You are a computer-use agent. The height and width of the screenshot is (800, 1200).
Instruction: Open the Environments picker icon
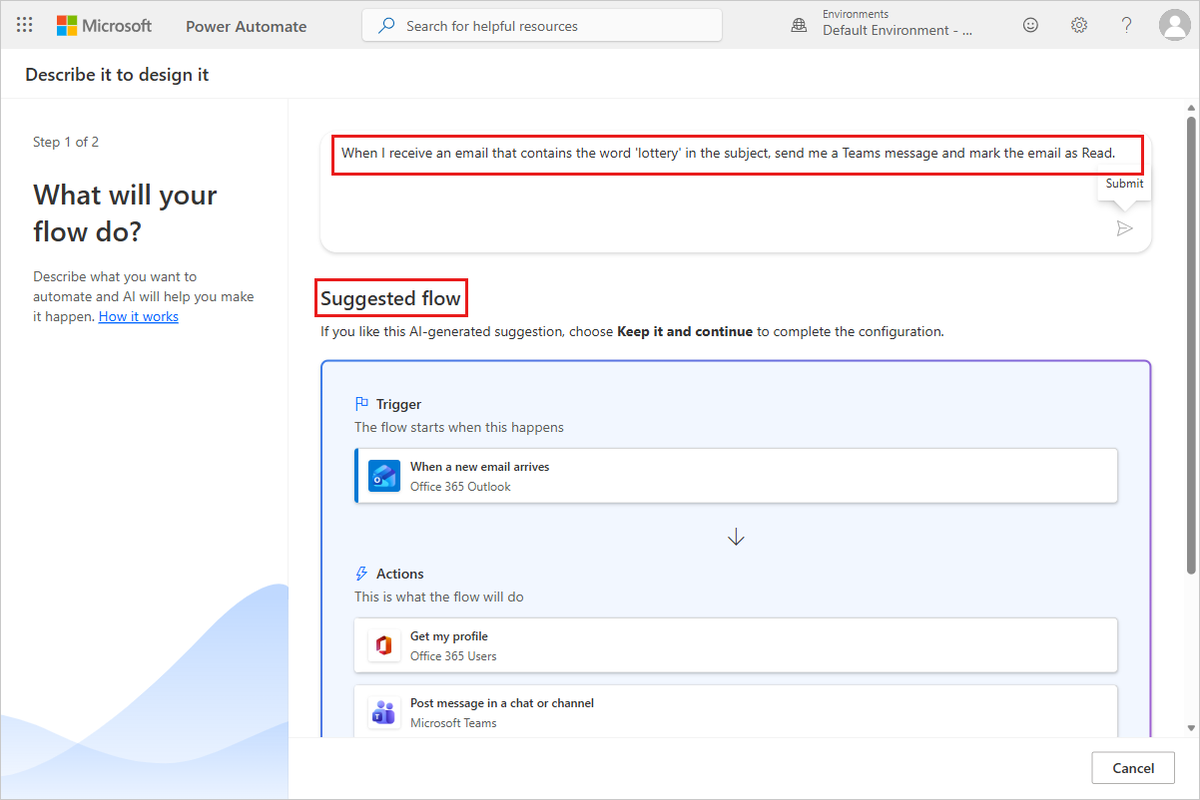(x=799, y=26)
